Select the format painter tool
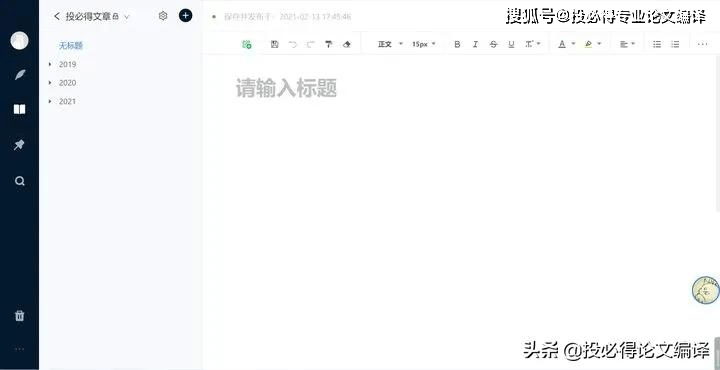 pos(328,44)
